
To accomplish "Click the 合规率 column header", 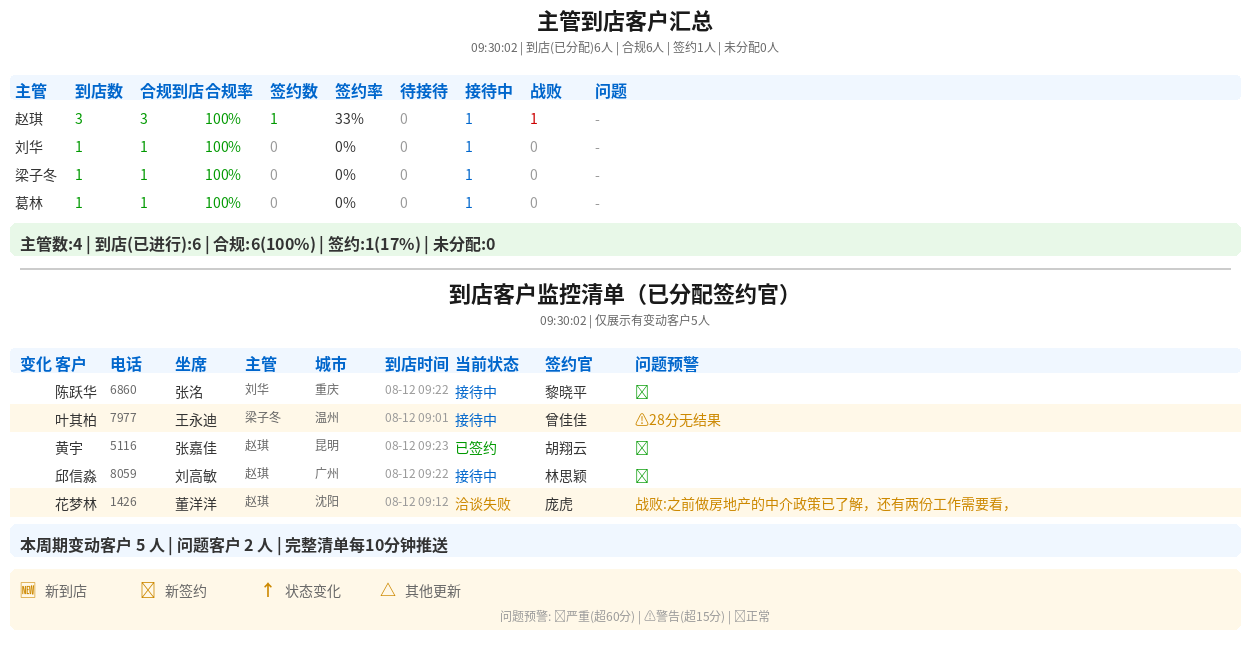I will tap(229, 91).
